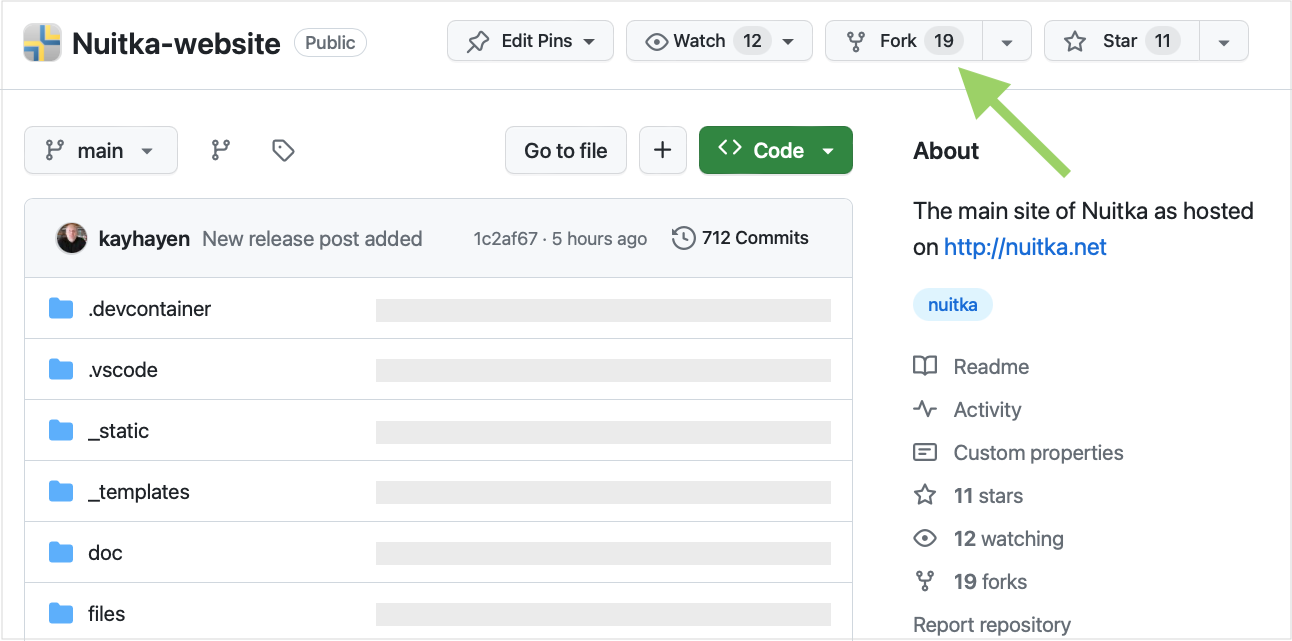Click kayhayen's avatar picture
Viewport: 1292px width, 641px height.
(71, 238)
